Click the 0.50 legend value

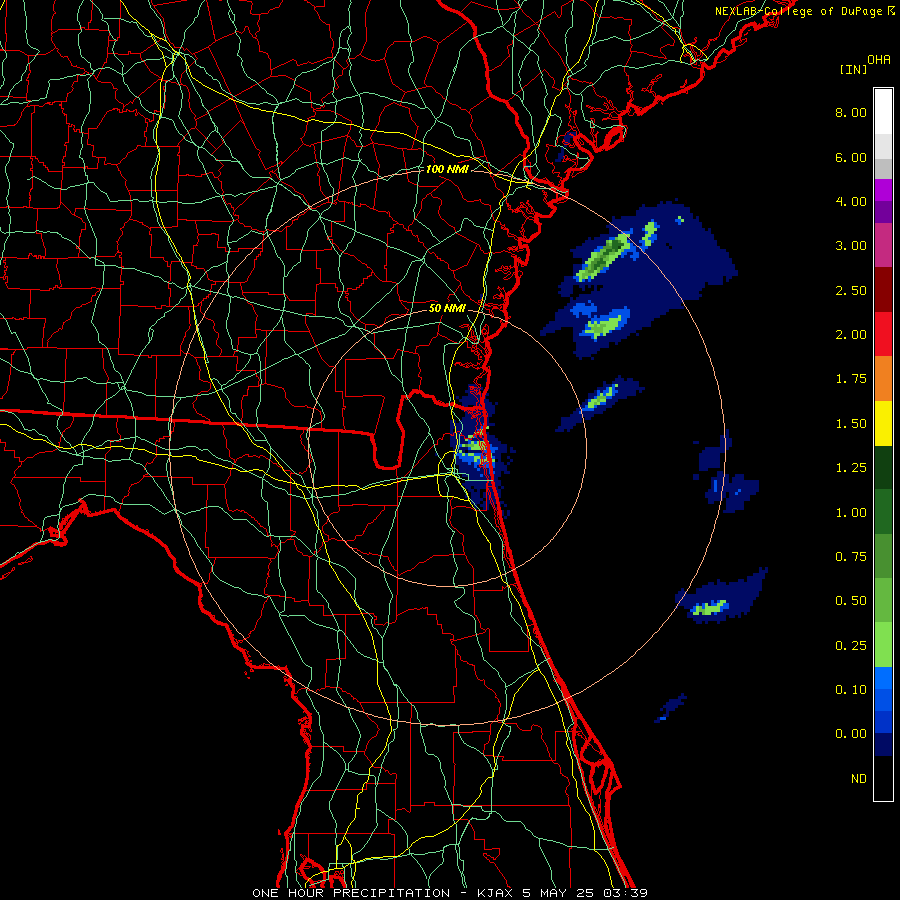pyautogui.click(x=851, y=601)
